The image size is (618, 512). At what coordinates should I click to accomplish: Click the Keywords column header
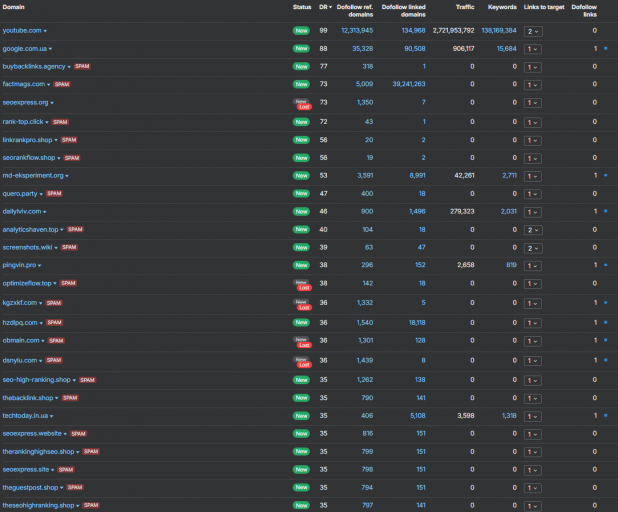[x=502, y=7]
